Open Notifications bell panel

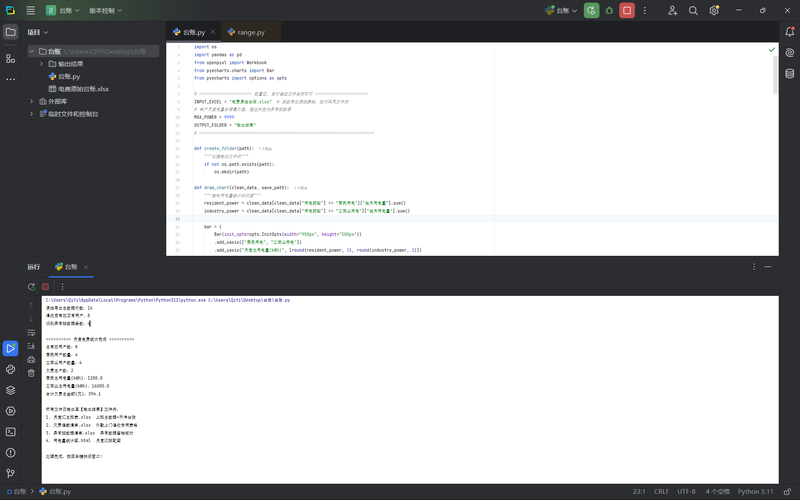pyautogui.click(x=789, y=32)
